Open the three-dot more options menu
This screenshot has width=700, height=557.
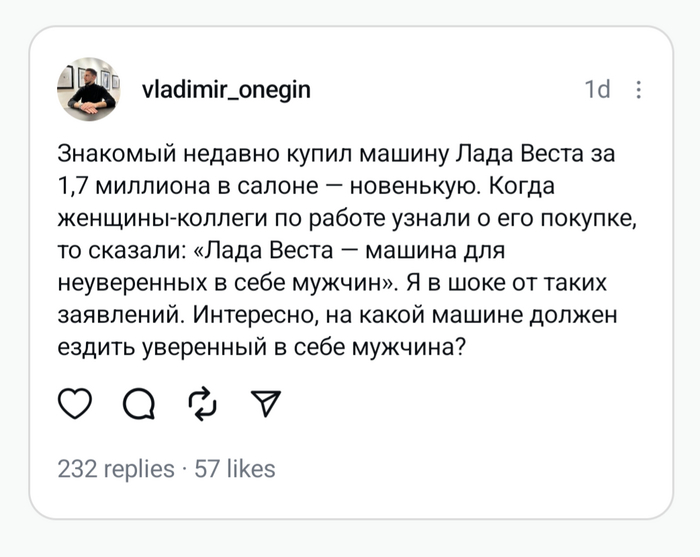[x=639, y=90]
